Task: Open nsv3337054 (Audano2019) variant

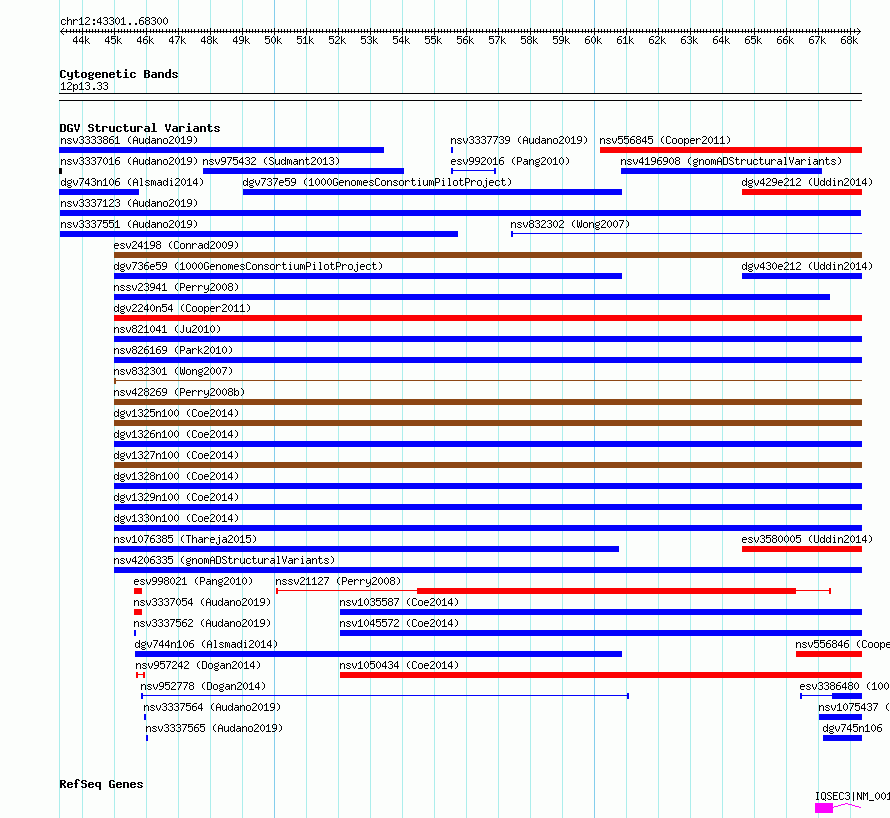Action: [x=138, y=612]
